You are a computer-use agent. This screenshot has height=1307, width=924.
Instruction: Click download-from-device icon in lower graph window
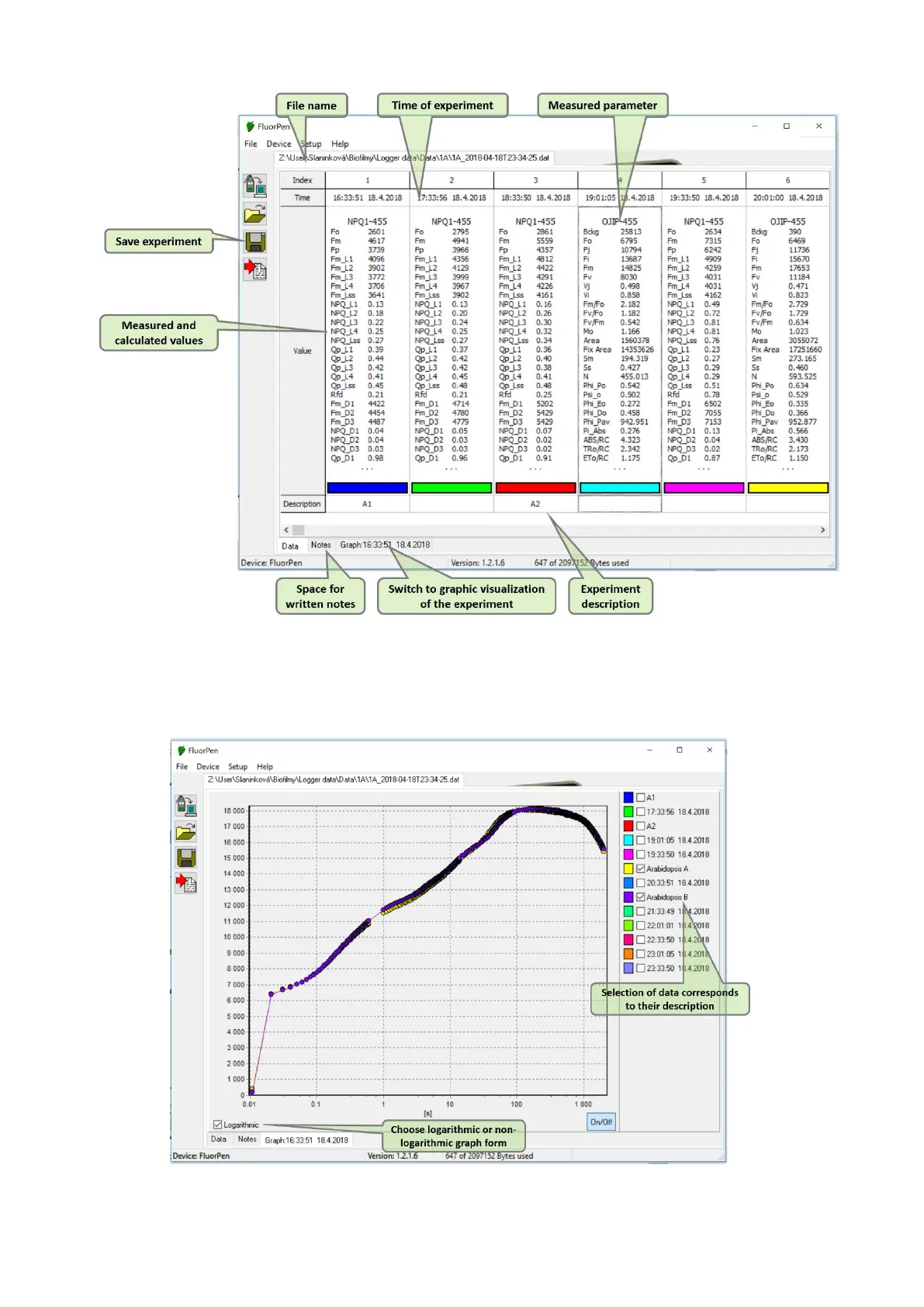186,805
